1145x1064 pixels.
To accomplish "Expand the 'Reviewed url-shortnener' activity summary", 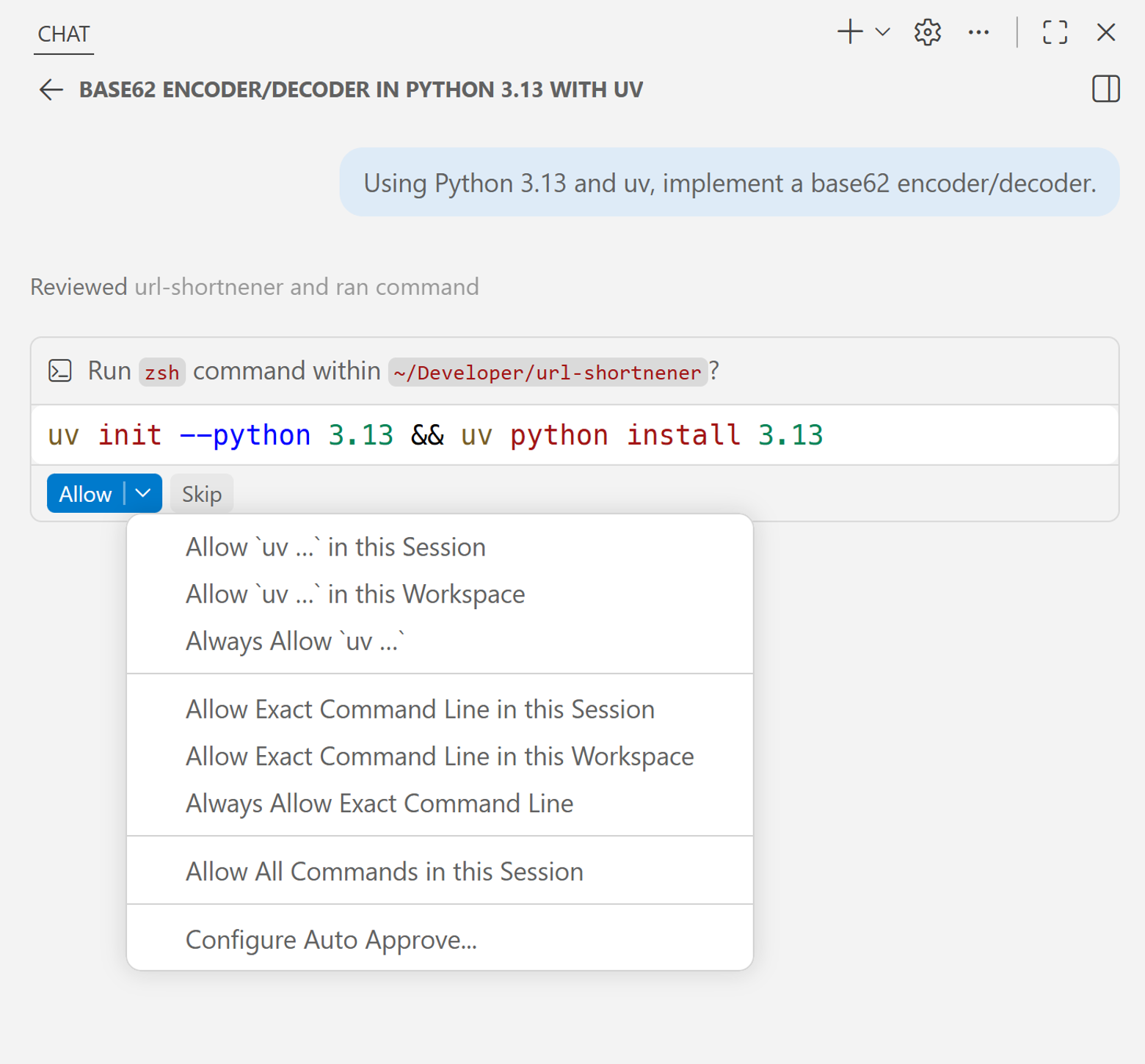I will coord(254,286).
